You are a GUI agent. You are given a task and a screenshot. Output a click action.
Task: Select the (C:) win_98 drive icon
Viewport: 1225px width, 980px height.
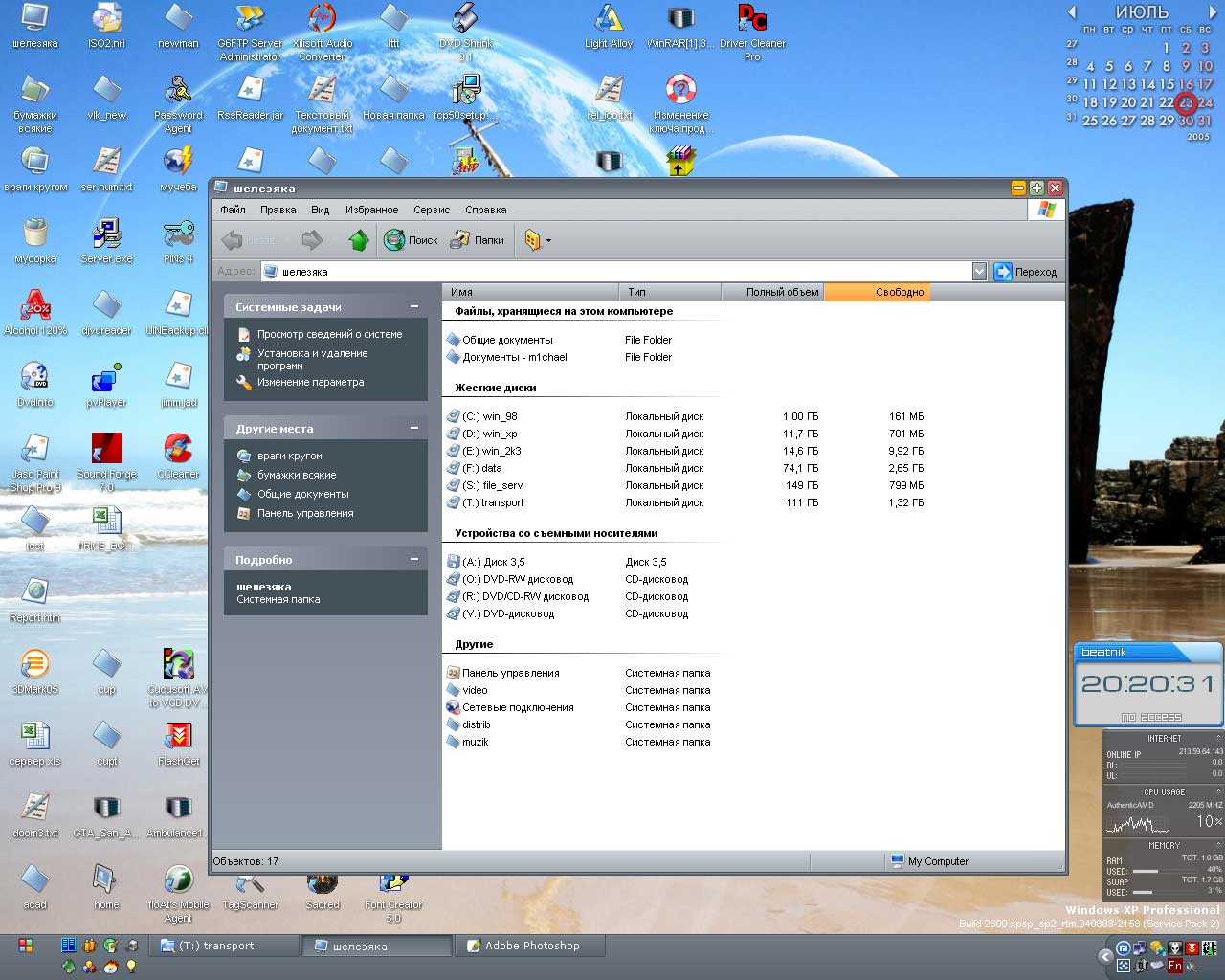coord(454,416)
